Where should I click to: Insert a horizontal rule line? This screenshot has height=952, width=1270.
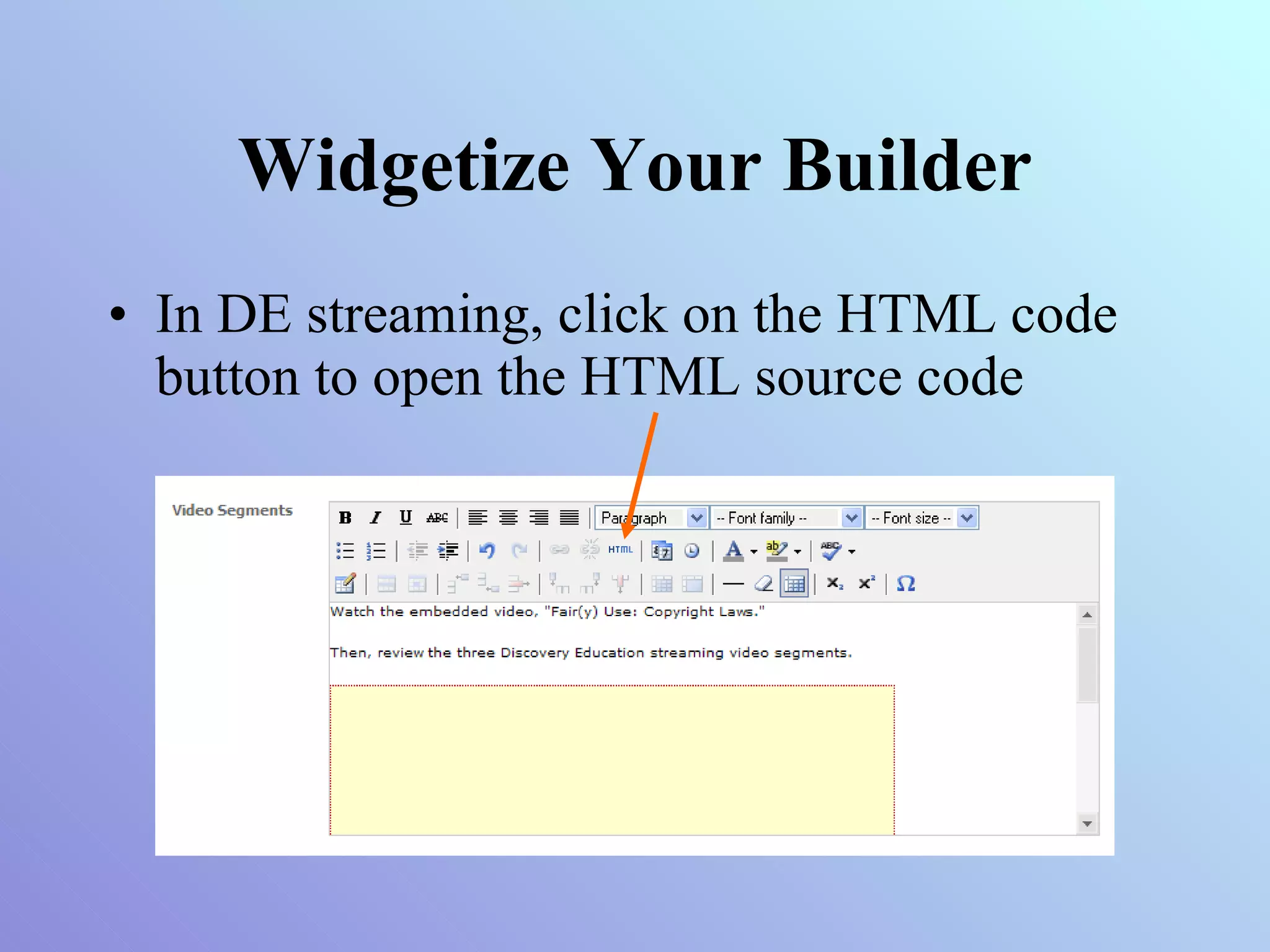[733, 584]
